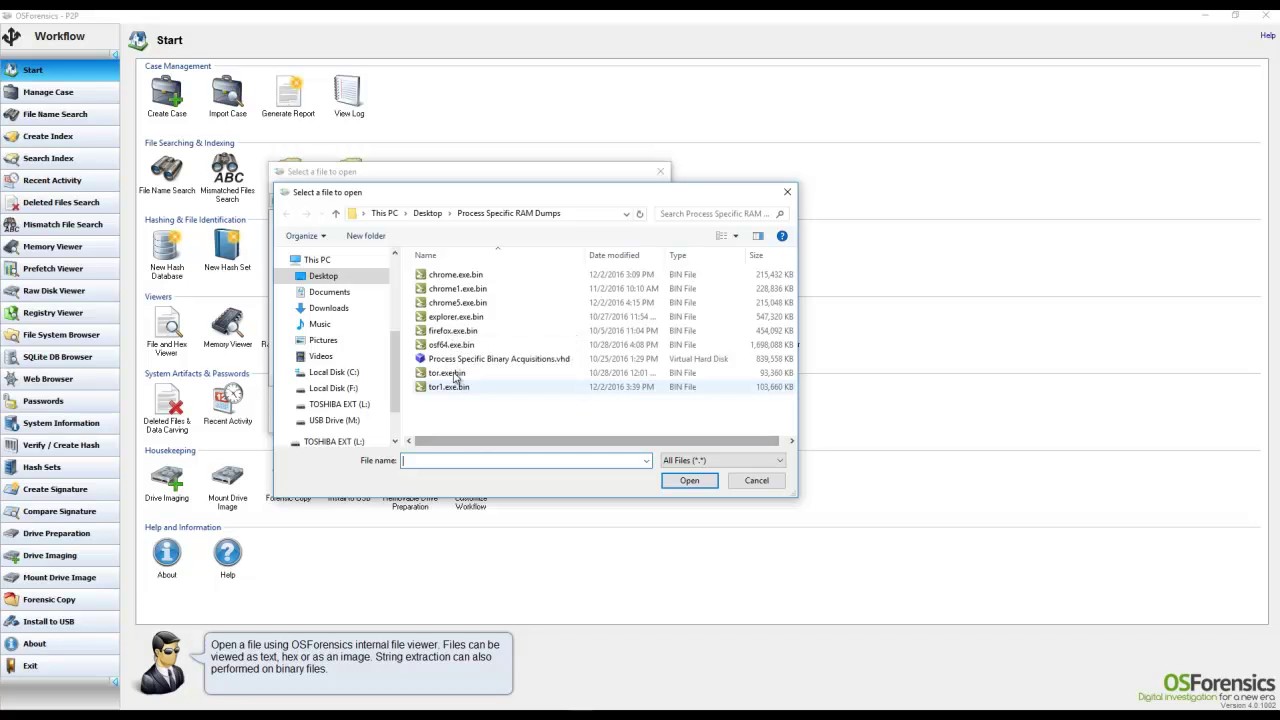Open the Memory Viewer icon in Viewers

[227, 327]
